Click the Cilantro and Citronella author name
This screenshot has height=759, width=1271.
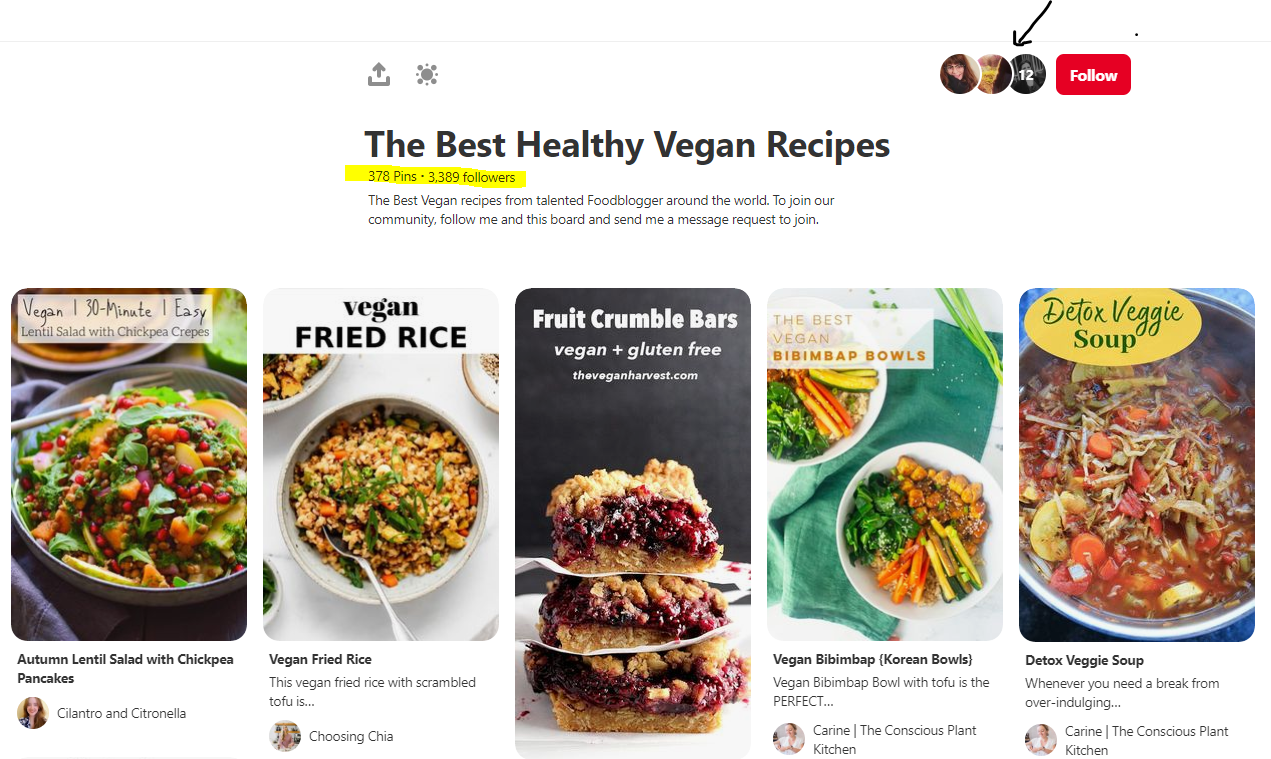(x=121, y=713)
